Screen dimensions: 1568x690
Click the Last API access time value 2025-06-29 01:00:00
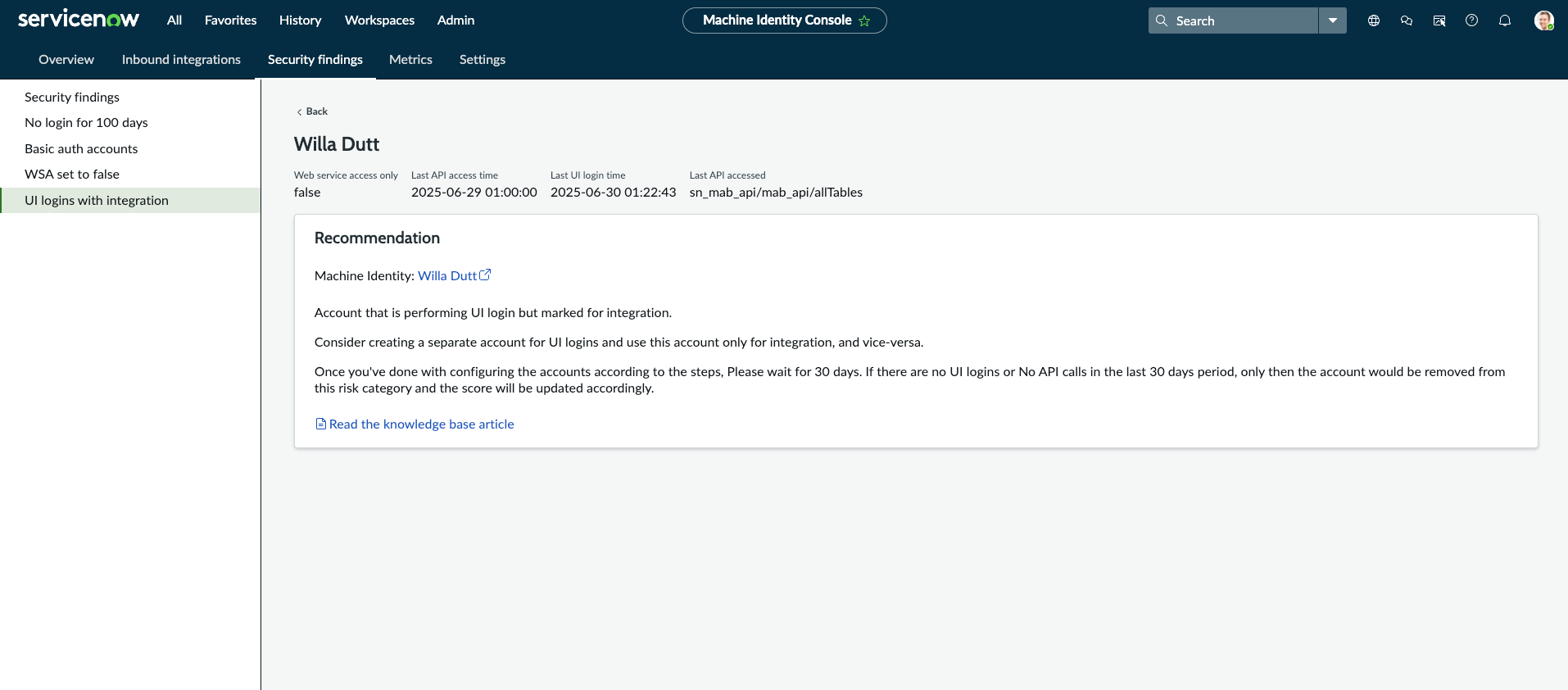[x=474, y=193]
